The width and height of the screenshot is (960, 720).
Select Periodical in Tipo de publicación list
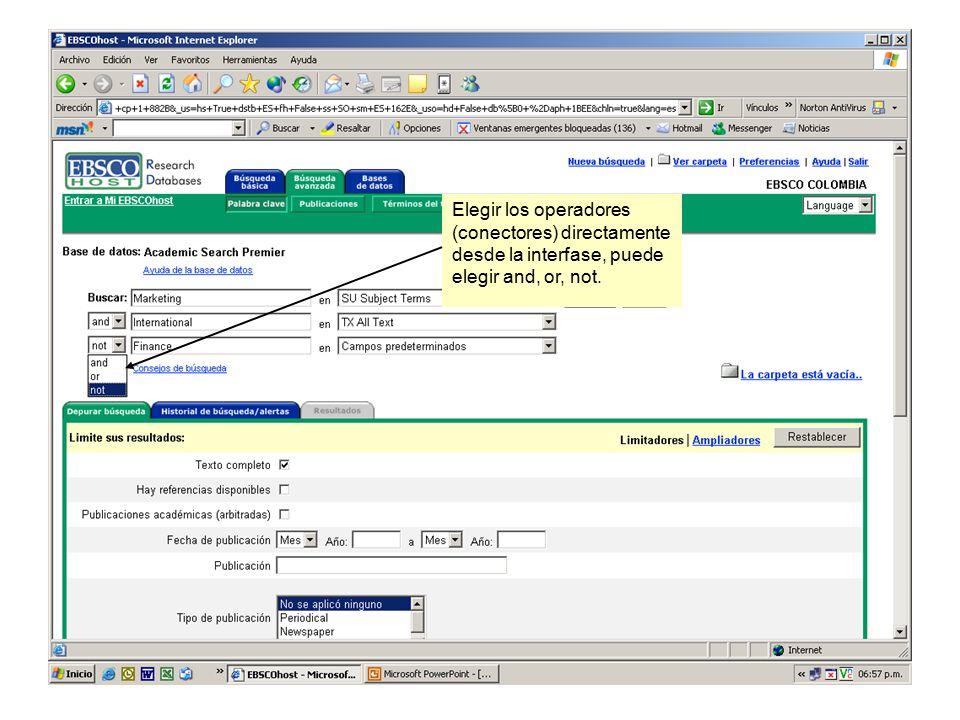[x=345, y=618]
